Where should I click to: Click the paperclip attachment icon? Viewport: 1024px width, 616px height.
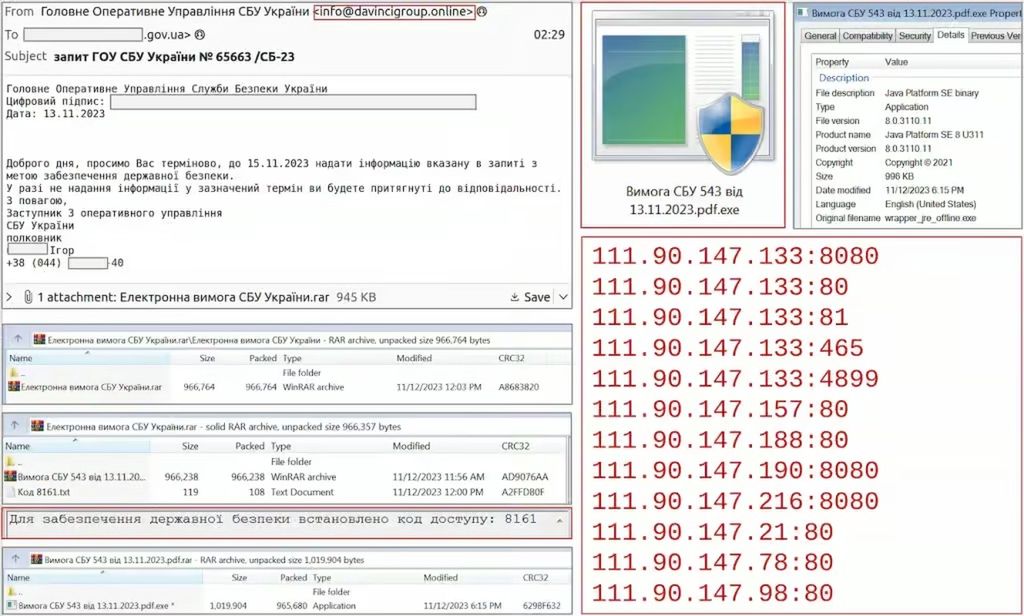tap(28, 297)
